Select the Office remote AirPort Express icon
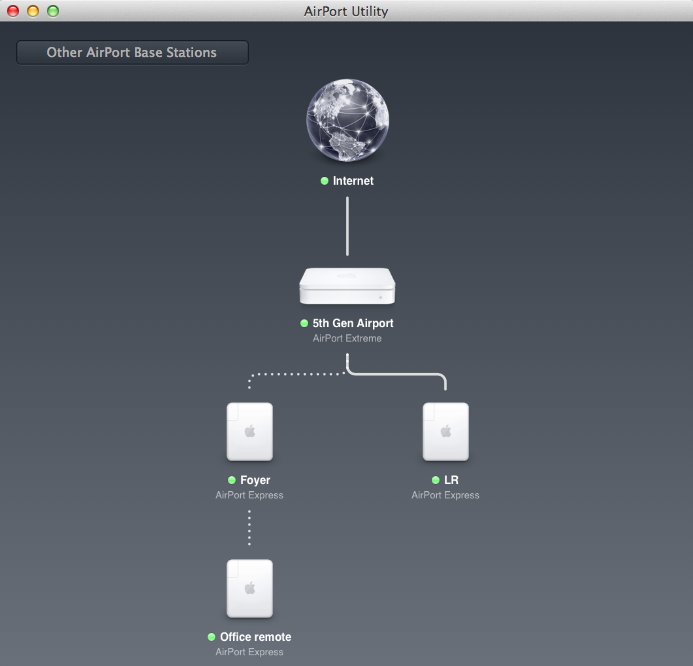The image size is (693, 666). click(250, 589)
